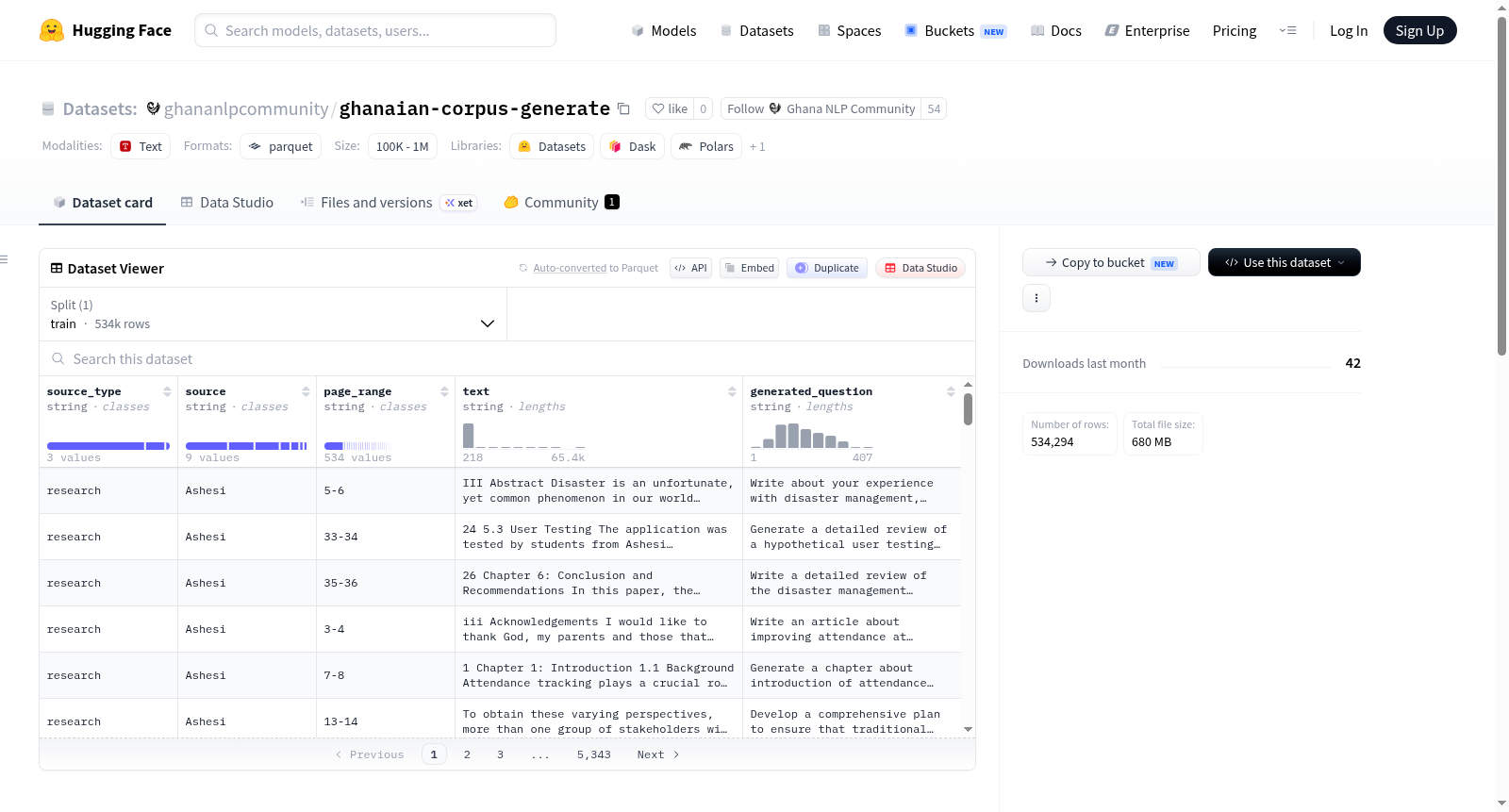
Task: Open the Models menu item
Action: point(664,30)
